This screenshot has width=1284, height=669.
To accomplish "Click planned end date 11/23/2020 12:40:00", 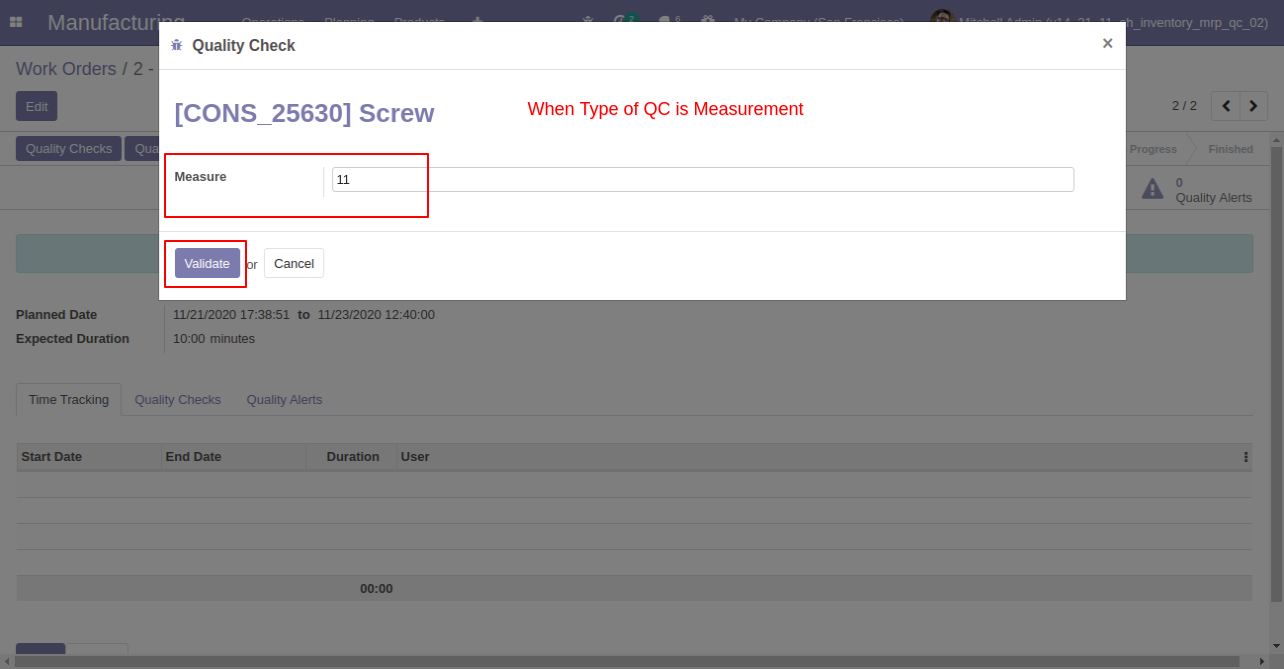I will (x=376, y=314).
